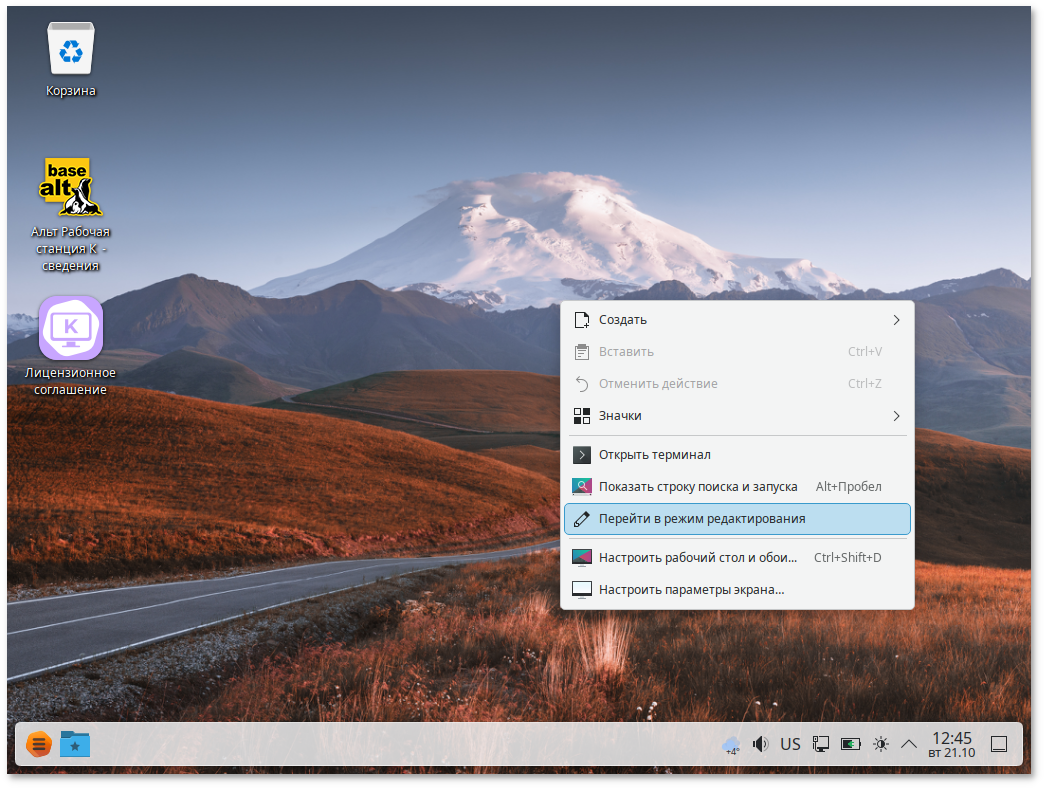Open the weather widget showing +4°
This screenshot has height=788, width=1044.
pyautogui.click(x=732, y=745)
